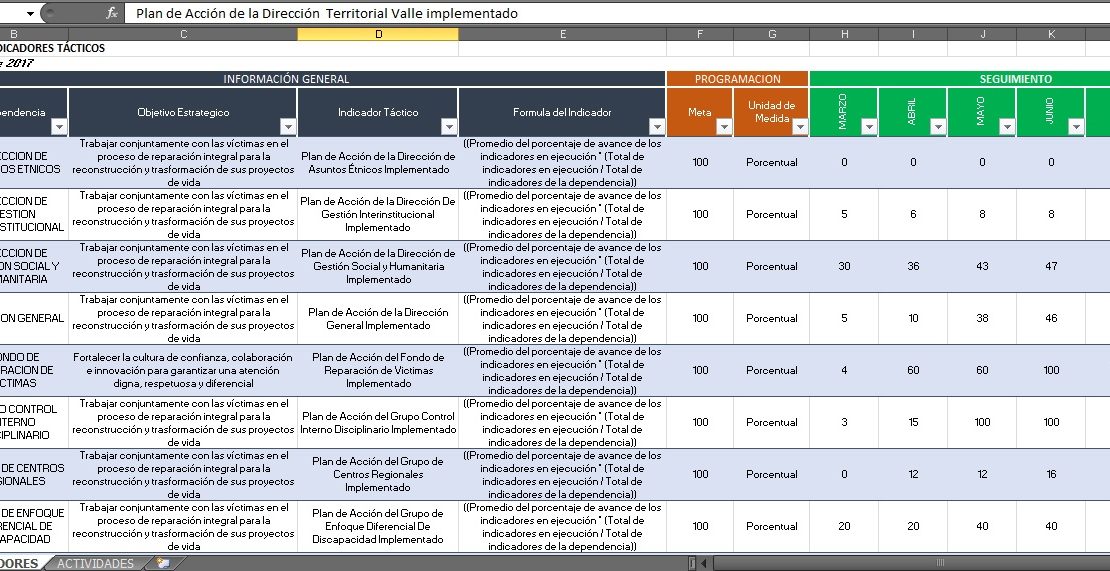Open the Dependencia column filter dropdown
The image size is (1110, 571).
59,127
